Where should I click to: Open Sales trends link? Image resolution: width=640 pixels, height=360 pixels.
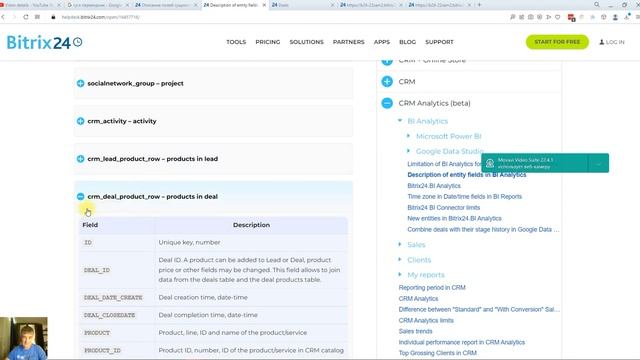click(416, 331)
